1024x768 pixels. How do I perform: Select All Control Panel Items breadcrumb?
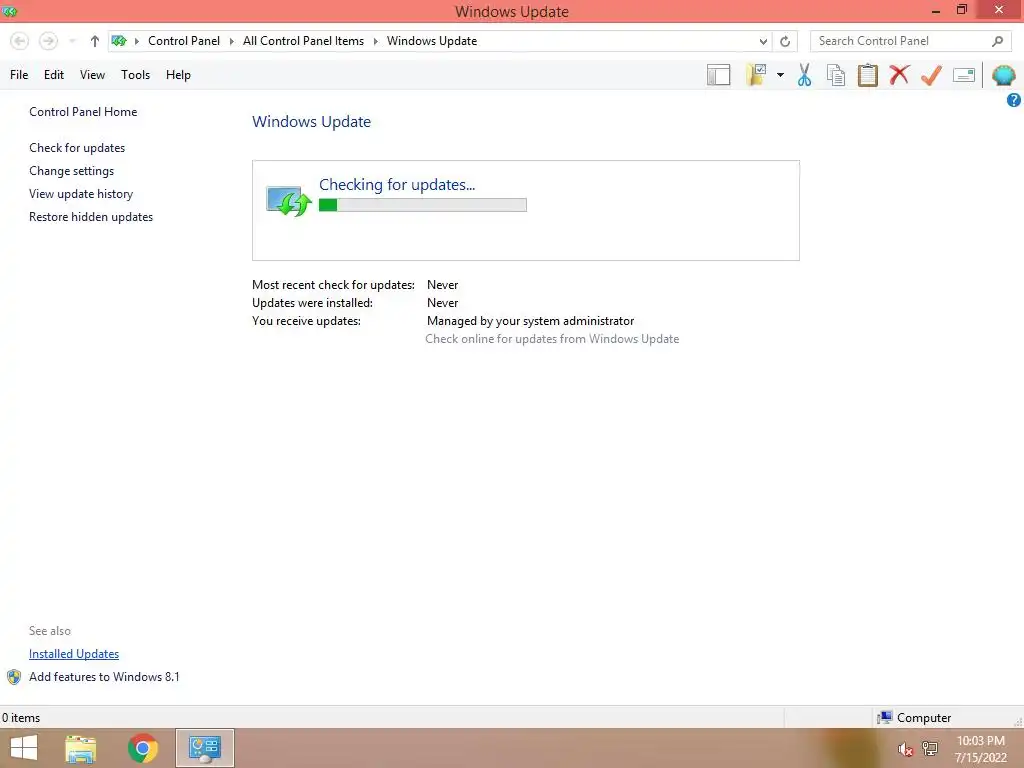(303, 40)
